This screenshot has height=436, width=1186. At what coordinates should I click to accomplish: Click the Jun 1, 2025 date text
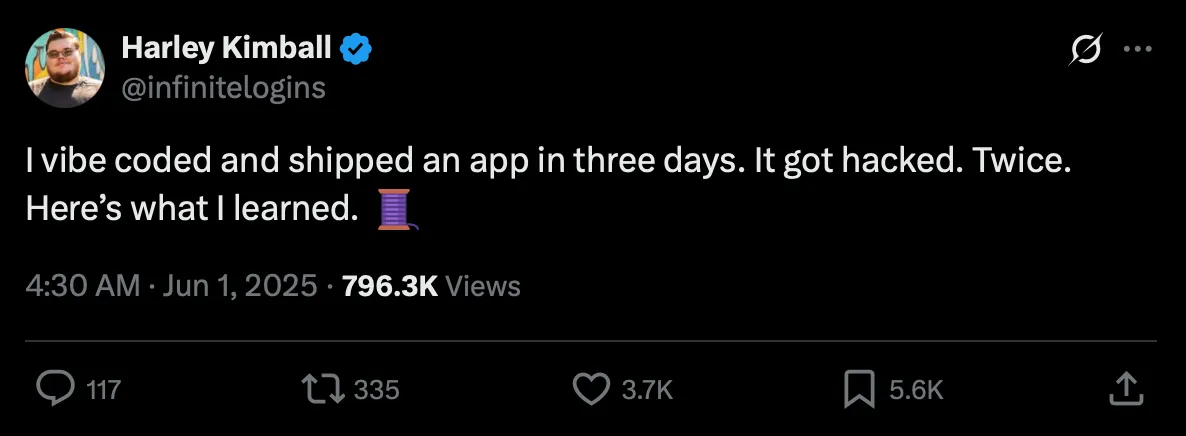[240, 287]
